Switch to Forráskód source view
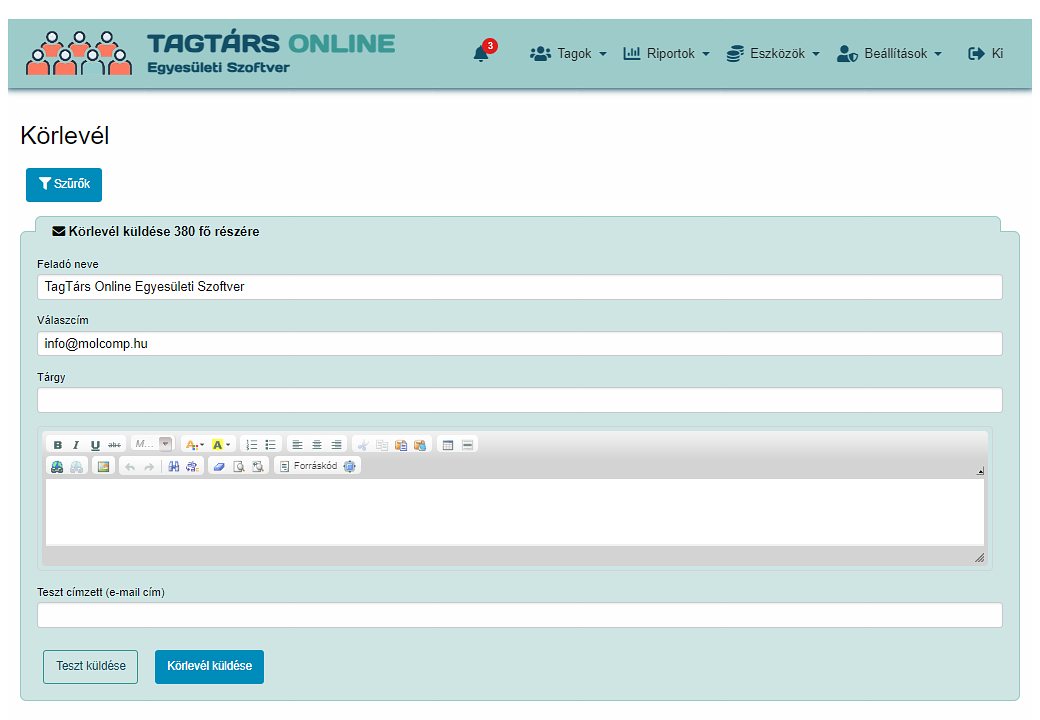Screen dimensions: 1040x720 click(x=308, y=466)
